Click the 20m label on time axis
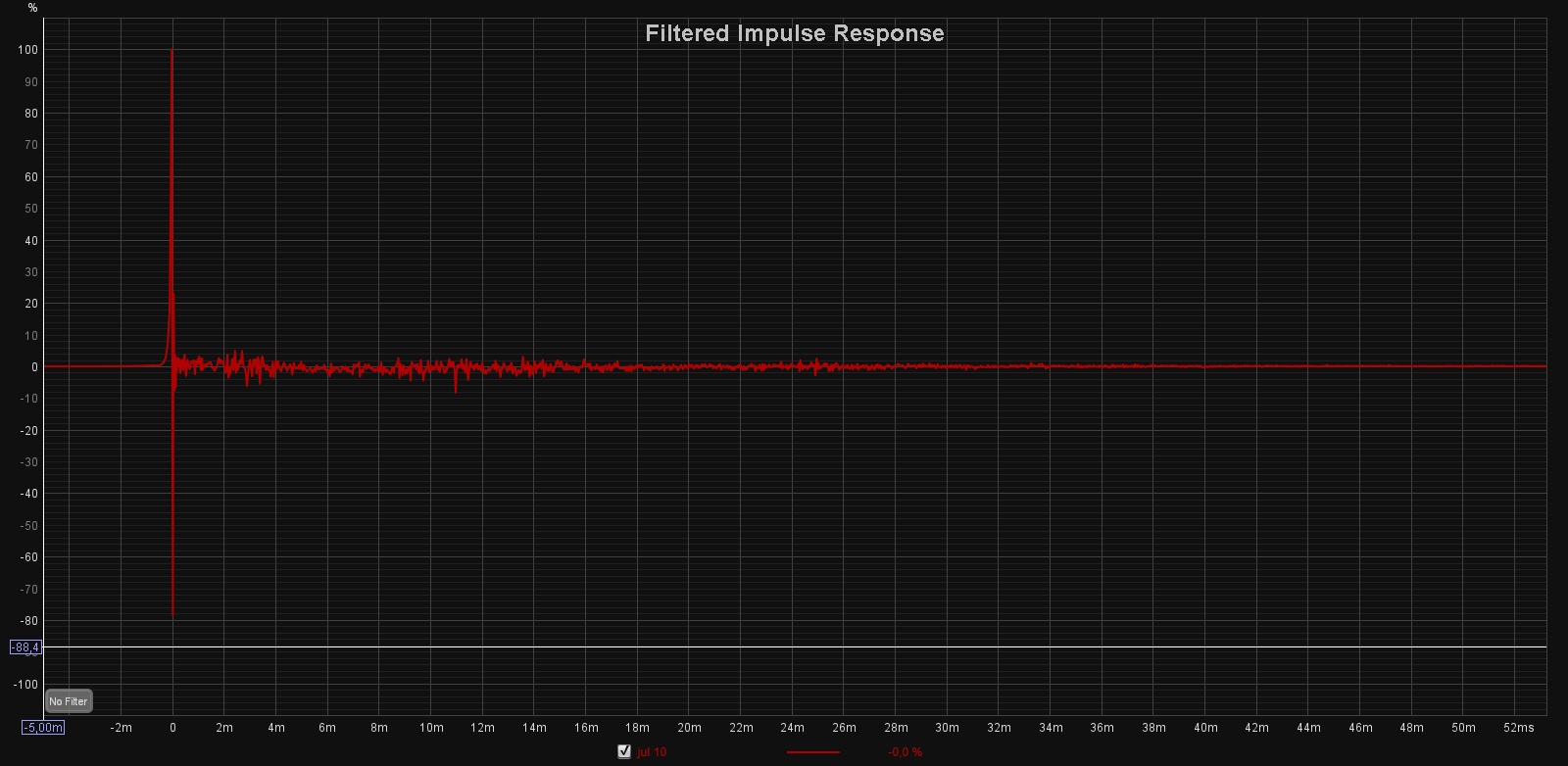Screen dimensions: 1568x766 [x=689, y=728]
